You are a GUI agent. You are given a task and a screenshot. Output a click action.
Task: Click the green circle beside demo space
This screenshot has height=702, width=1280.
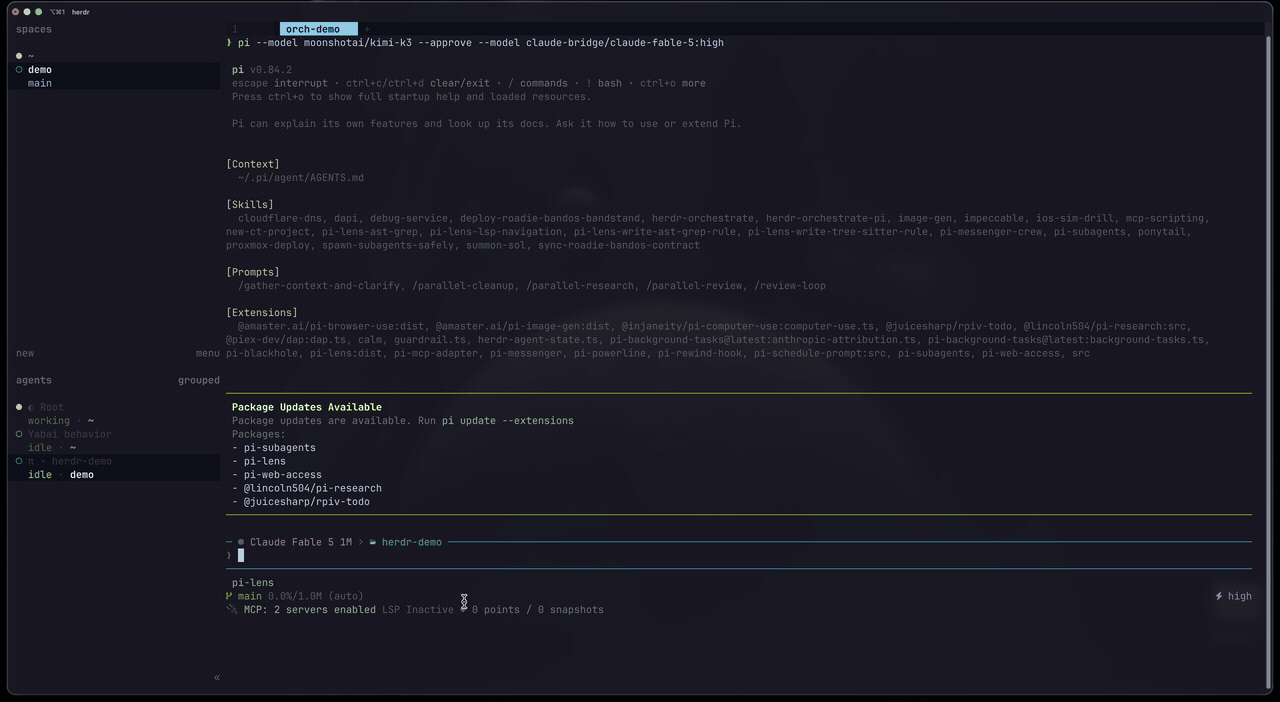point(19,70)
